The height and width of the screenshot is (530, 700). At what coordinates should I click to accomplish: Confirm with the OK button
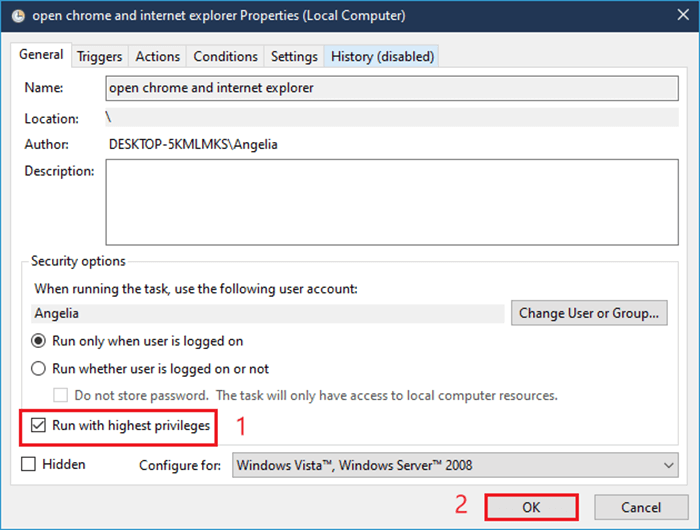pyautogui.click(x=531, y=507)
